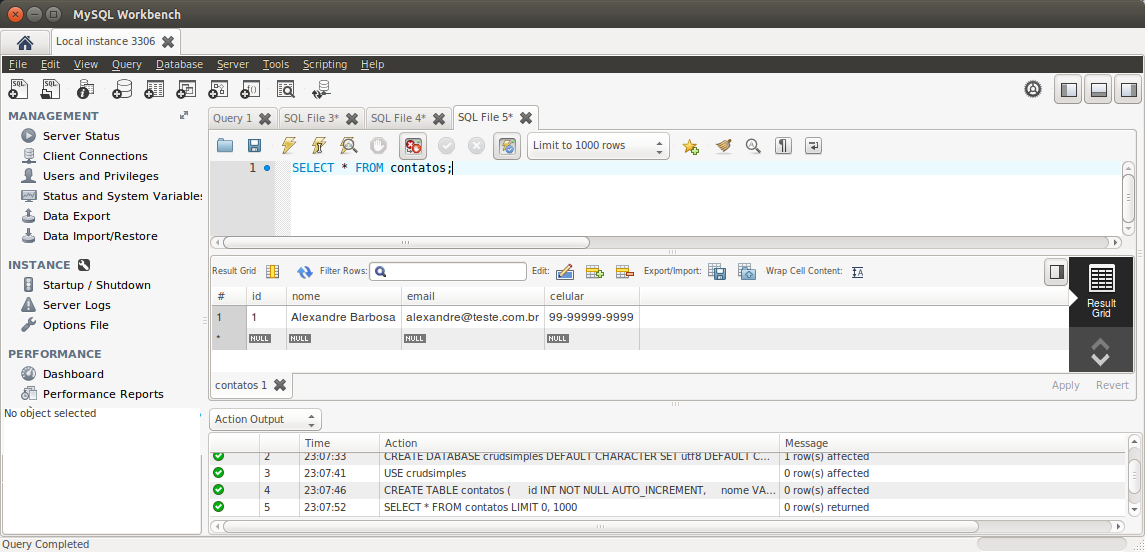Create a new function icon
This screenshot has height=552, width=1145.
coord(250,89)
